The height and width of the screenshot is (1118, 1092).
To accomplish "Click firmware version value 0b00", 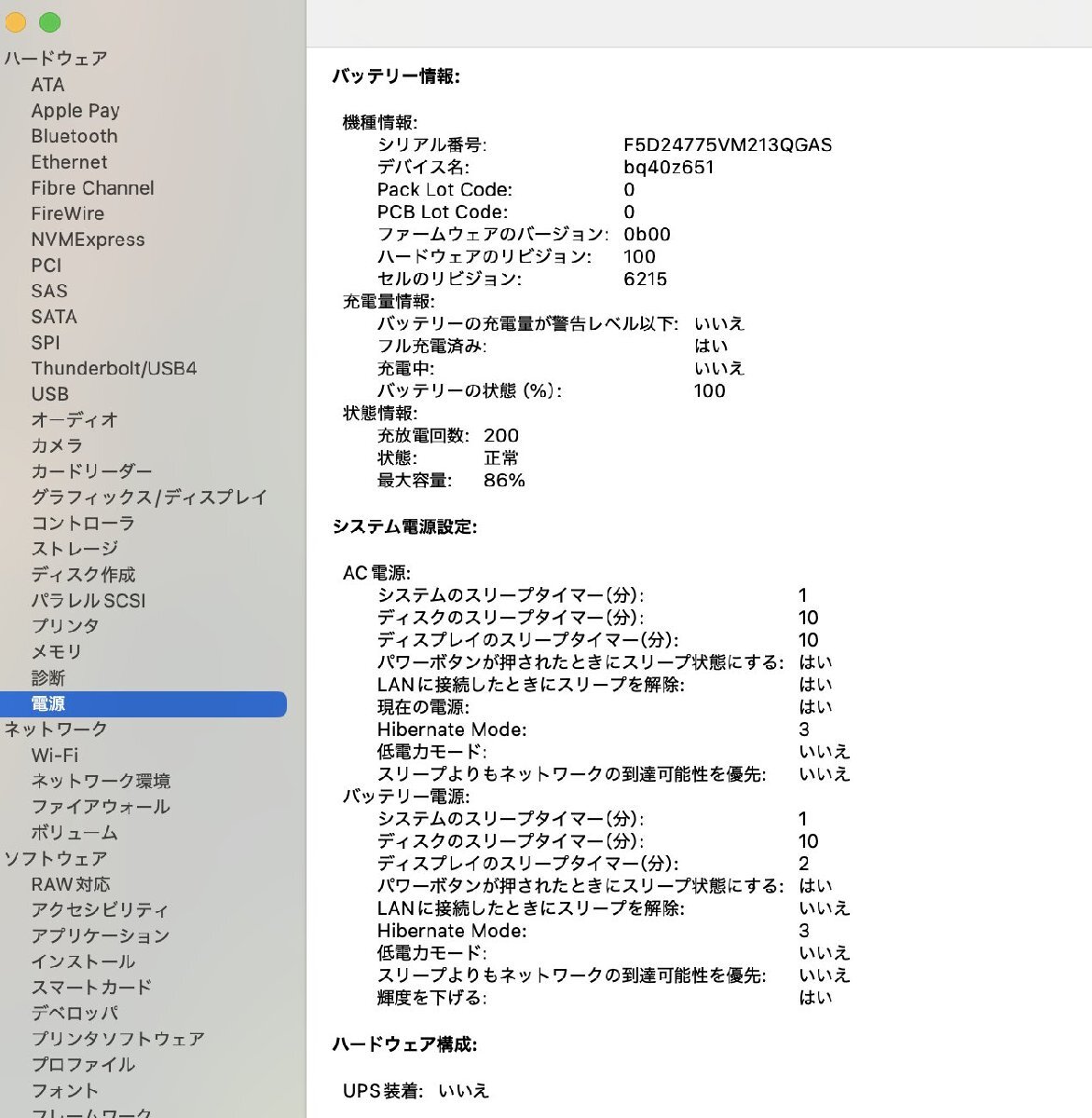I will tap(647, 235).
